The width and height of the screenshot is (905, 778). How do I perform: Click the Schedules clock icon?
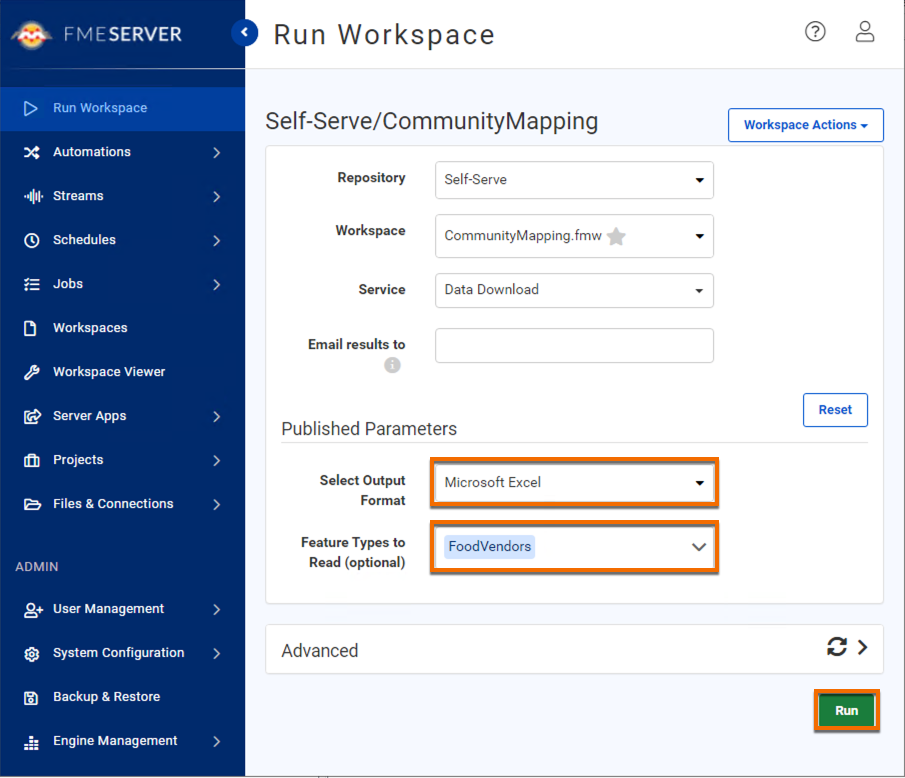[x=32, y=240]
